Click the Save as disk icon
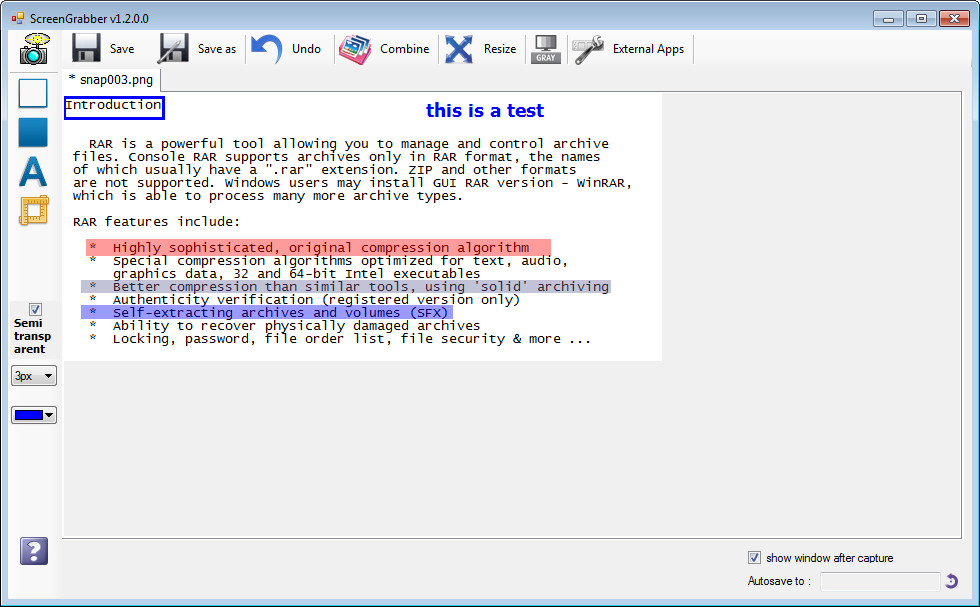Screen dimensions: 980x607 (x=173, y=48)
